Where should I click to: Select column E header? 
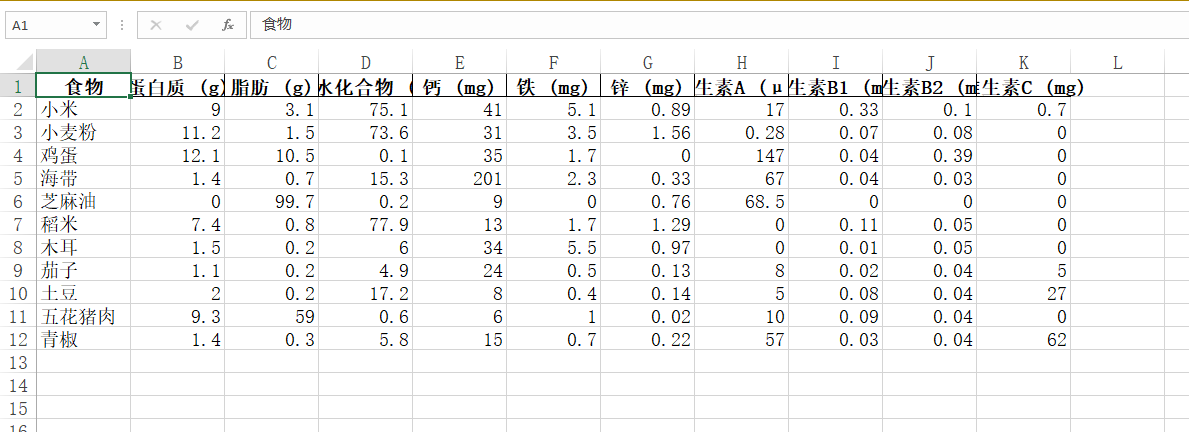(460, 62)
